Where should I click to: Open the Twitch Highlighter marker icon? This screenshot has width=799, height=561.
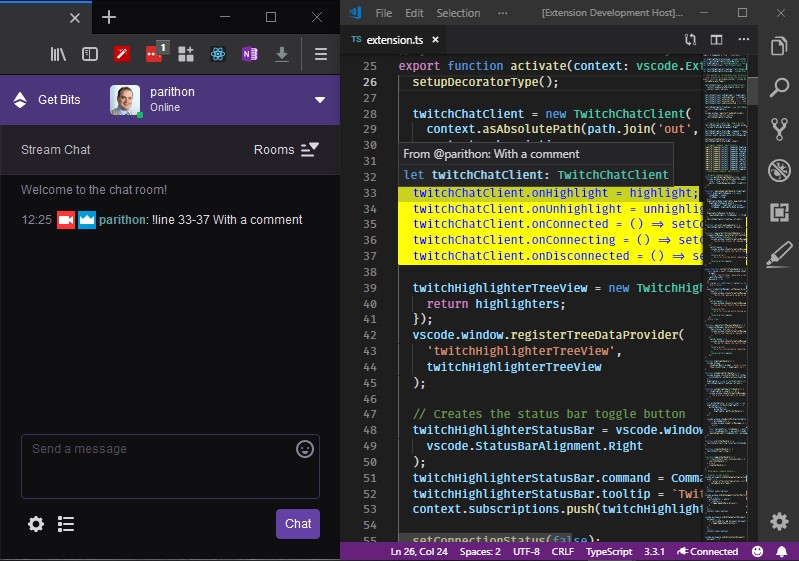779,254
